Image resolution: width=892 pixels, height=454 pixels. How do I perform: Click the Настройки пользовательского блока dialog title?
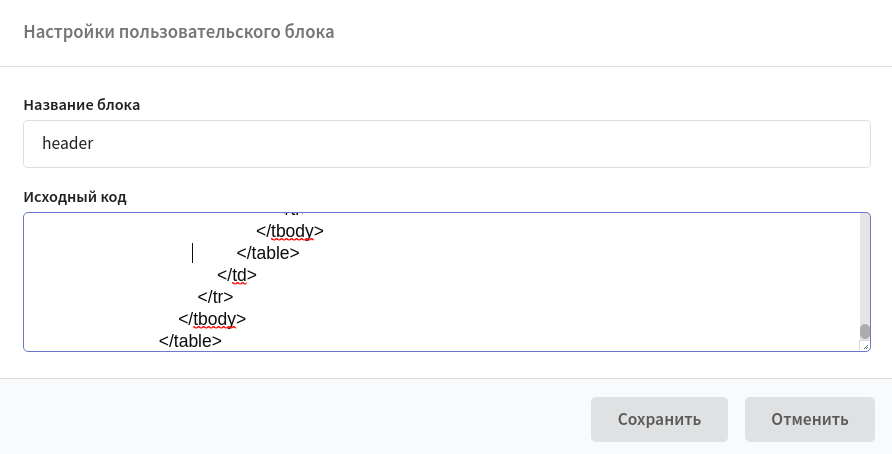pyautogui.click(x=179, y=32)
